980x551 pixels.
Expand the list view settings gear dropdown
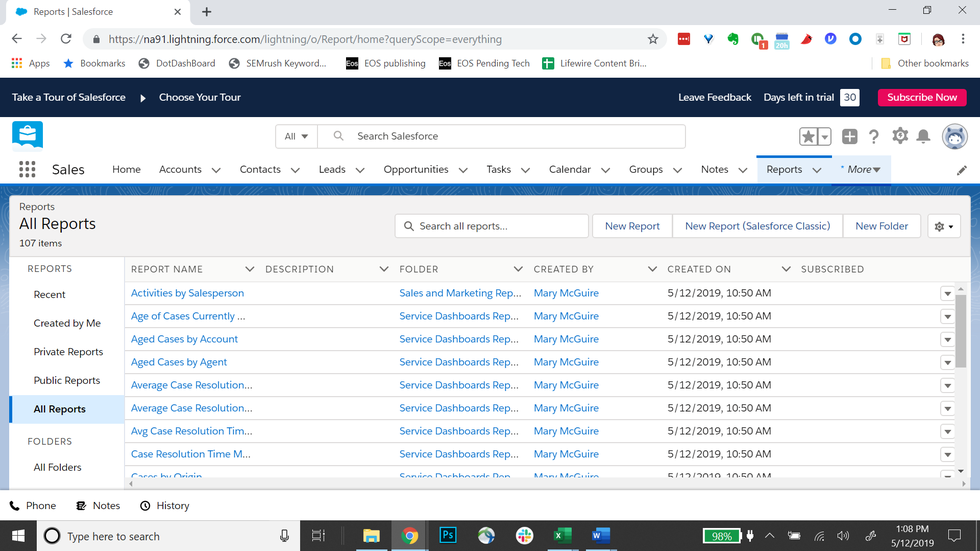[x=944, y=227]
